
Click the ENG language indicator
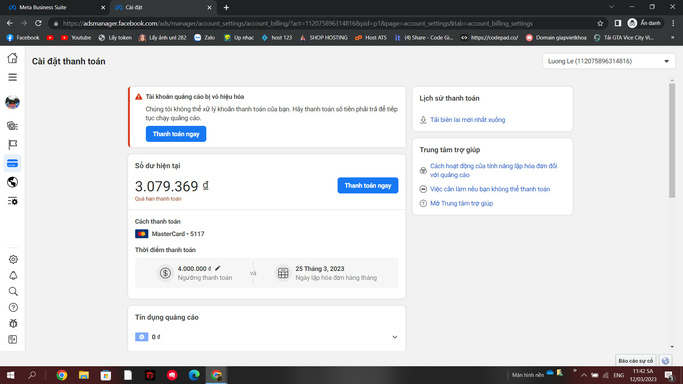tap(619, 375)
